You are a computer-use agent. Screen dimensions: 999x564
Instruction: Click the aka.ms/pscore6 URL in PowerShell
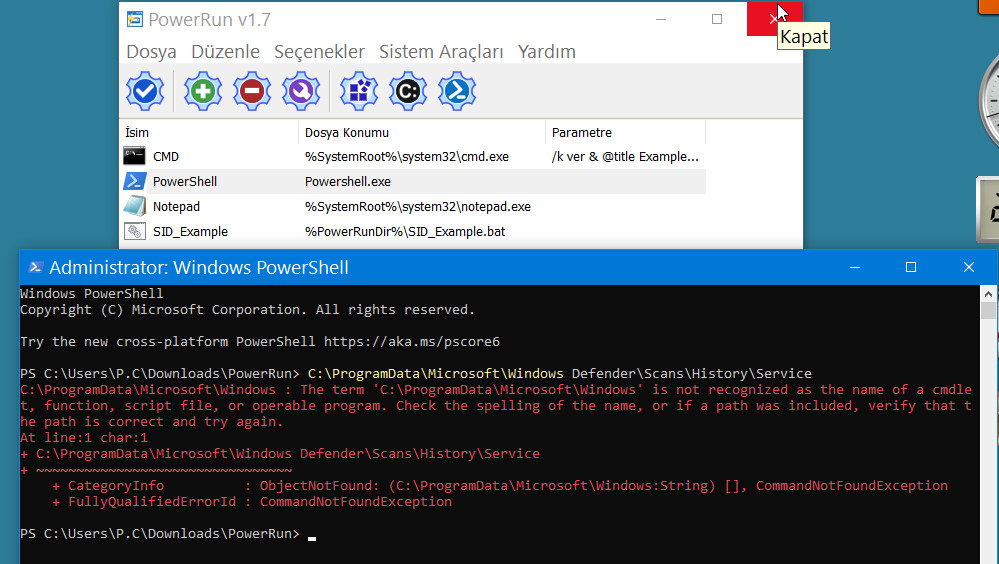coord(412,342)
